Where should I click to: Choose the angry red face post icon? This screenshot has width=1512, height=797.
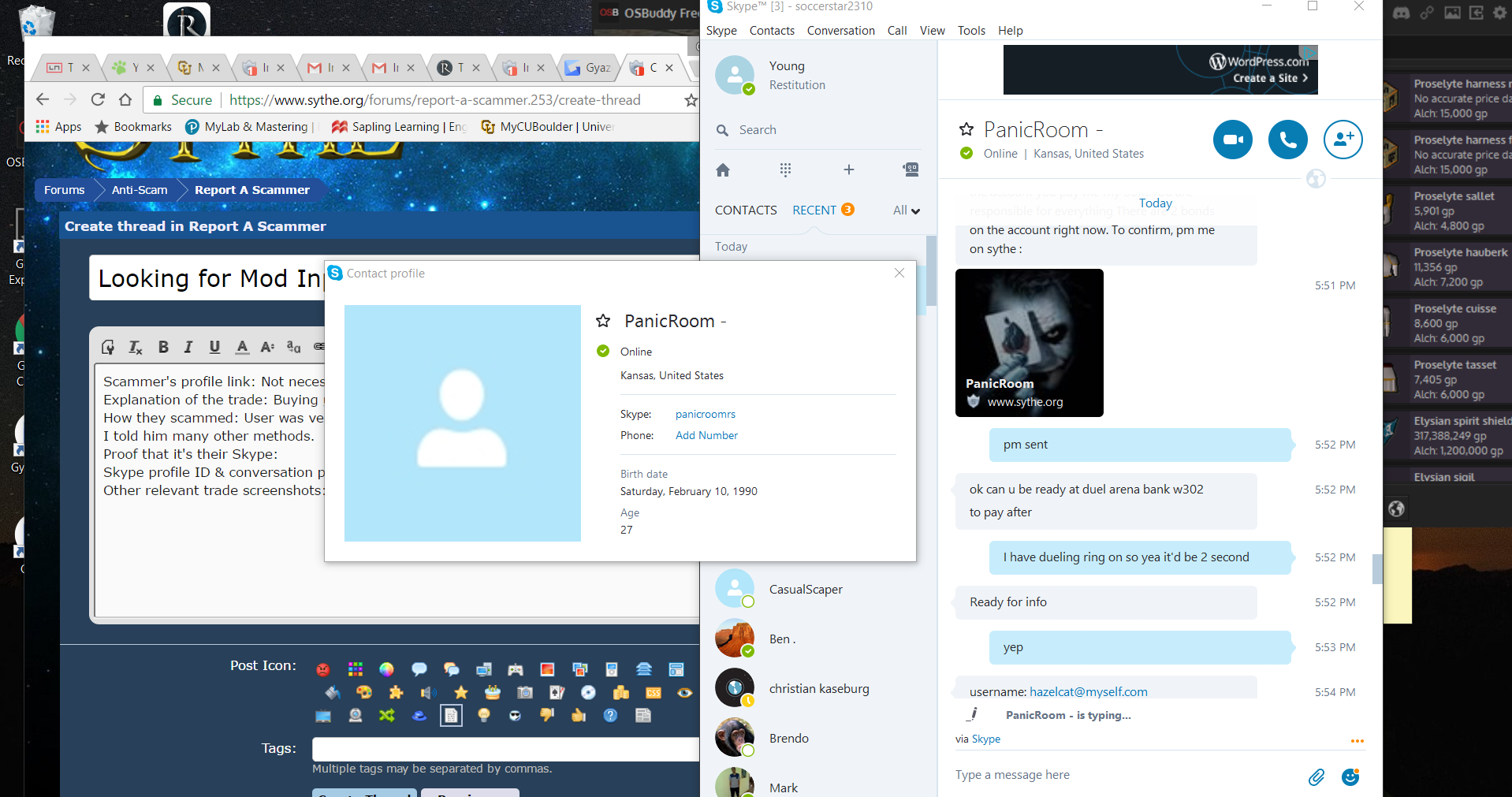(x=322, y=669)
